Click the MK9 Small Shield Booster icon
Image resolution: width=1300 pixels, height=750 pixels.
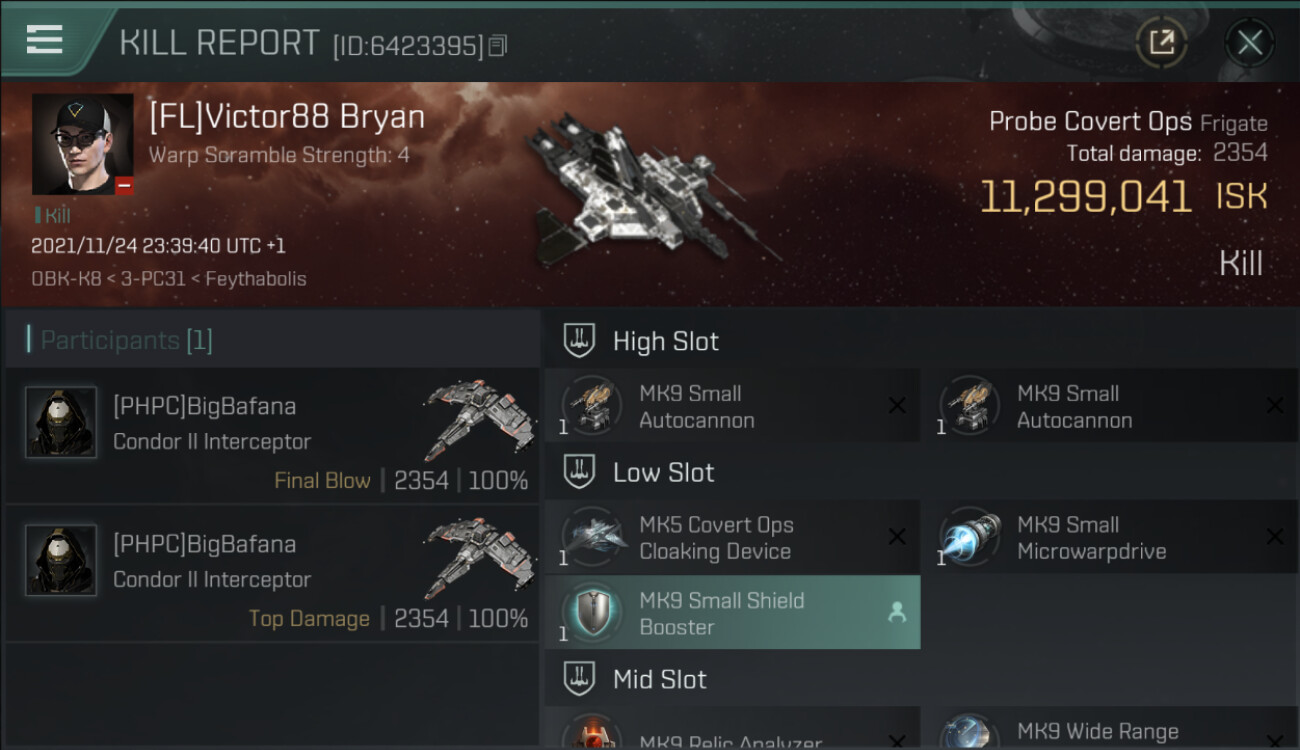[593, 613]
